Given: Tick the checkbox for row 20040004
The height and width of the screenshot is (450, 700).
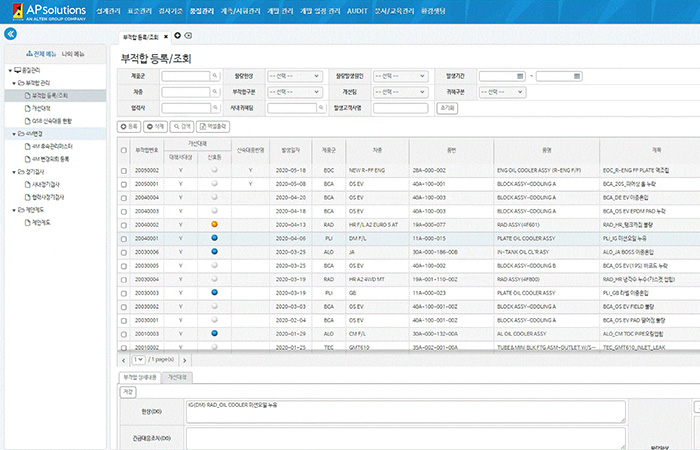Looking at the screenshot, I should point(124,198).
